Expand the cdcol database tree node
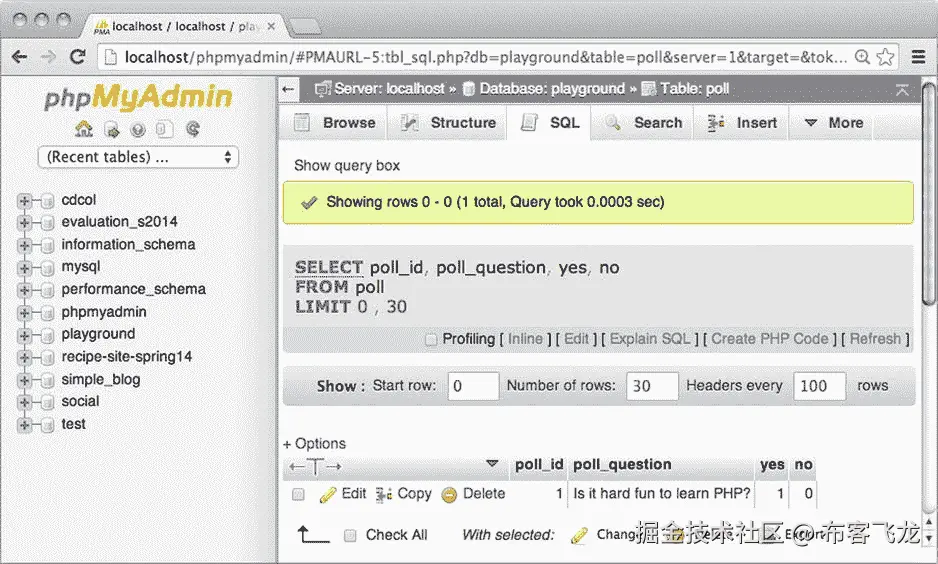The height and width of the screenshot is (564, 938). tap(24, 201)
